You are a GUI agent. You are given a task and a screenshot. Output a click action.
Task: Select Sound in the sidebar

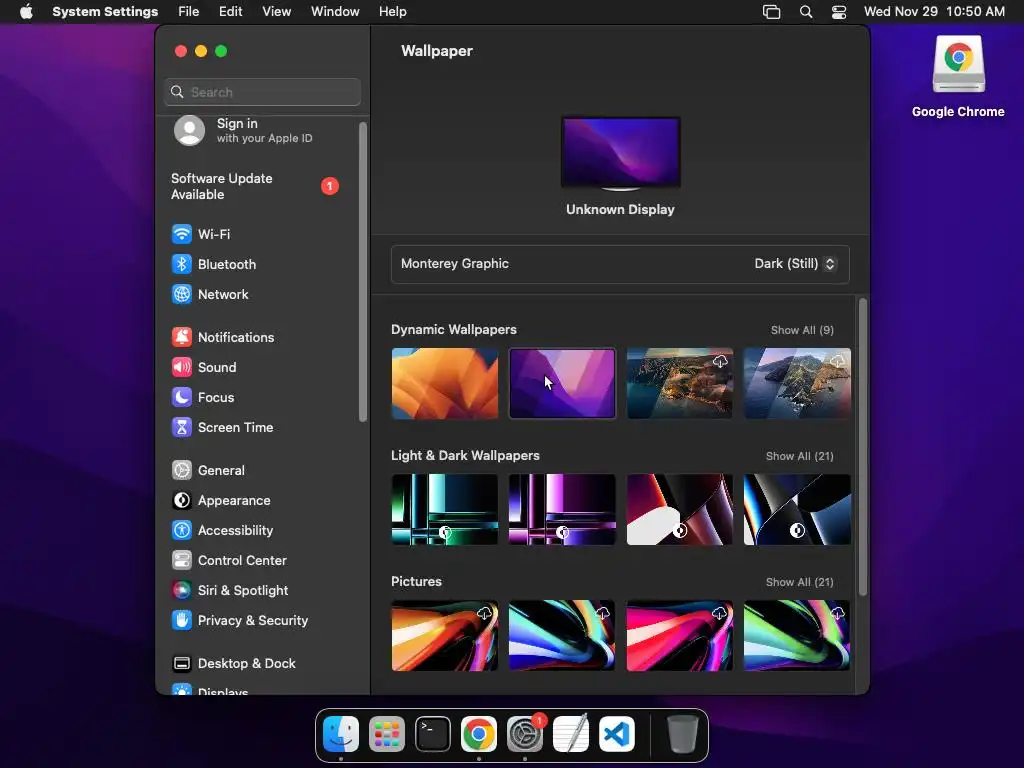click(x=204, y=367)
